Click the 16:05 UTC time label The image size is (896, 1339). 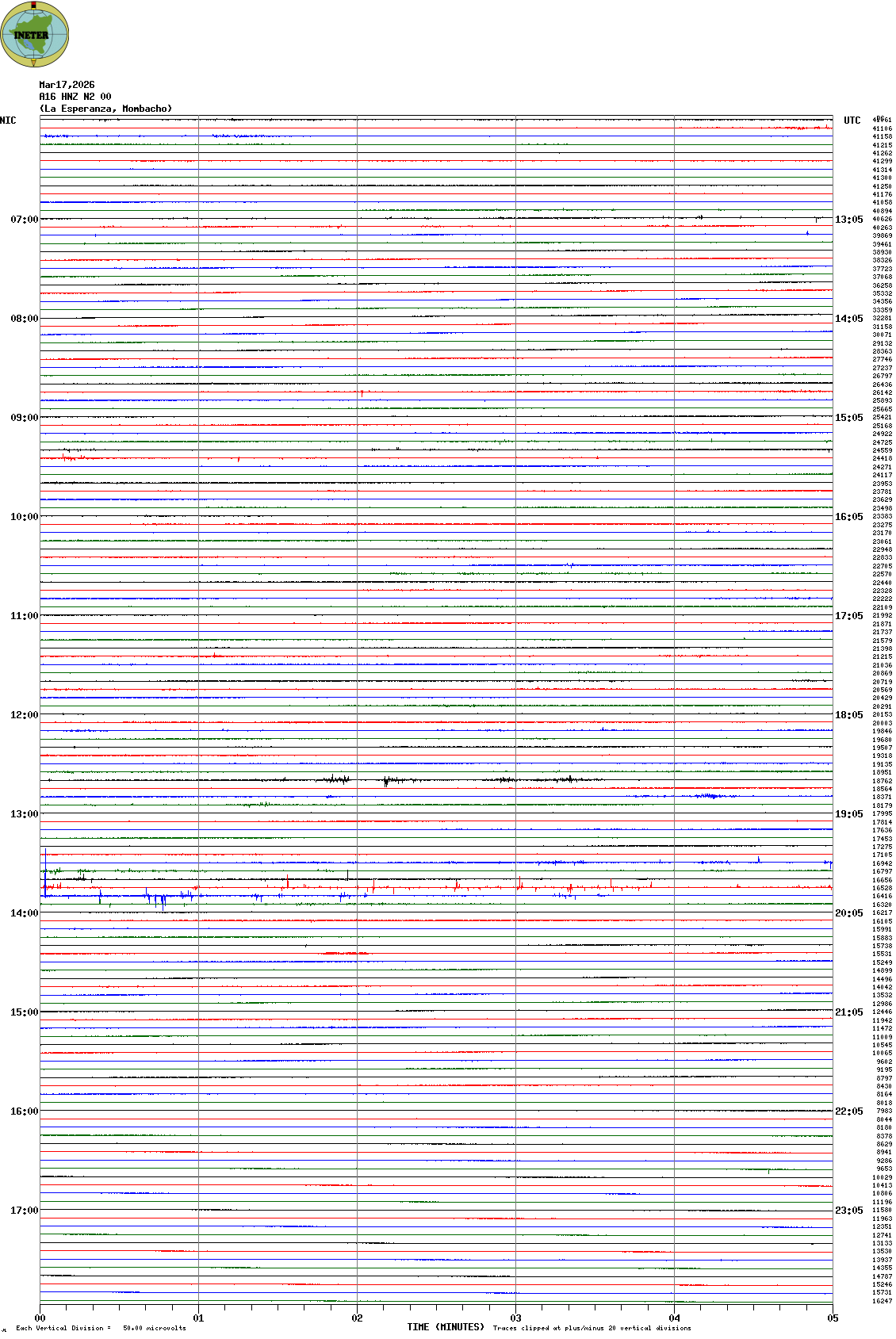pos(848,517)
